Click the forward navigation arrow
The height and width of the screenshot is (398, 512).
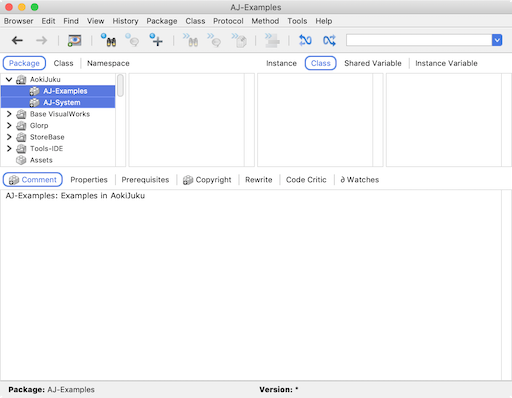pos(42,41)
